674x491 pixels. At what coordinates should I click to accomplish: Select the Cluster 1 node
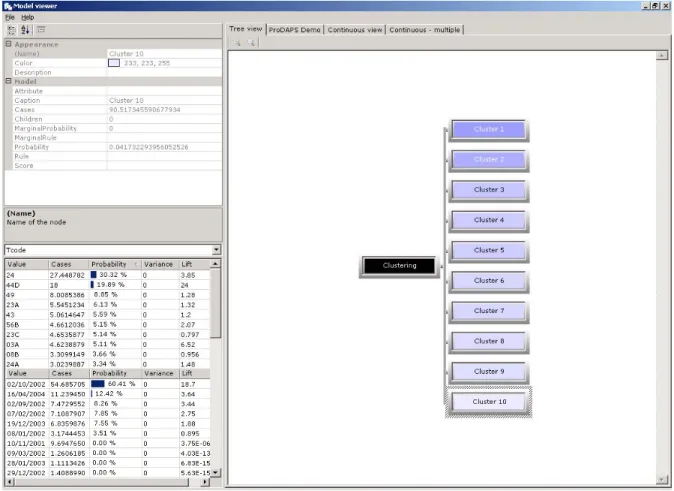point(489,129)
